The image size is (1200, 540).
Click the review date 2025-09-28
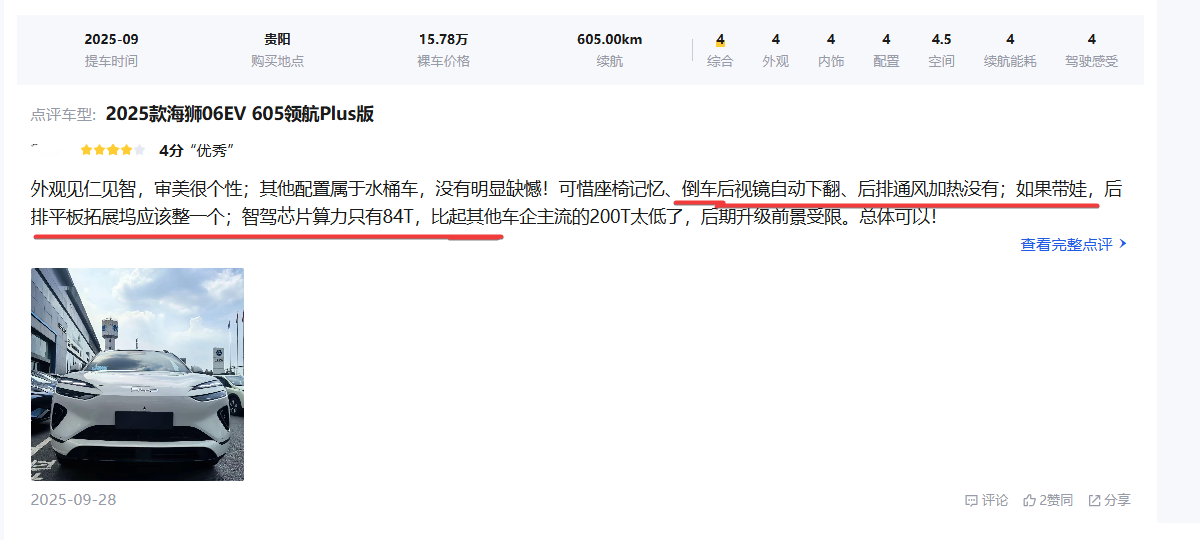click(x=73, y=499)
